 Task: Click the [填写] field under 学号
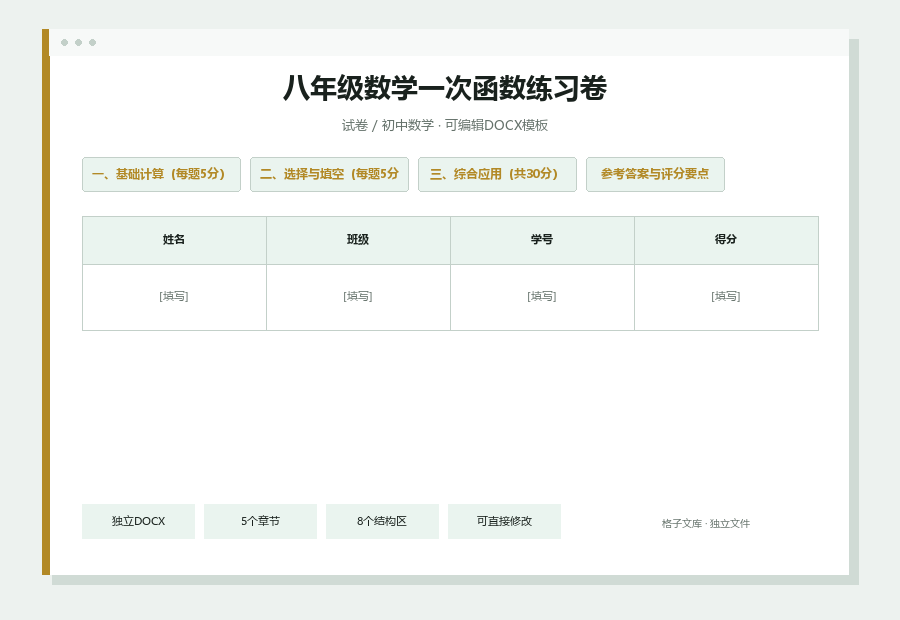(x=542, y=297)
